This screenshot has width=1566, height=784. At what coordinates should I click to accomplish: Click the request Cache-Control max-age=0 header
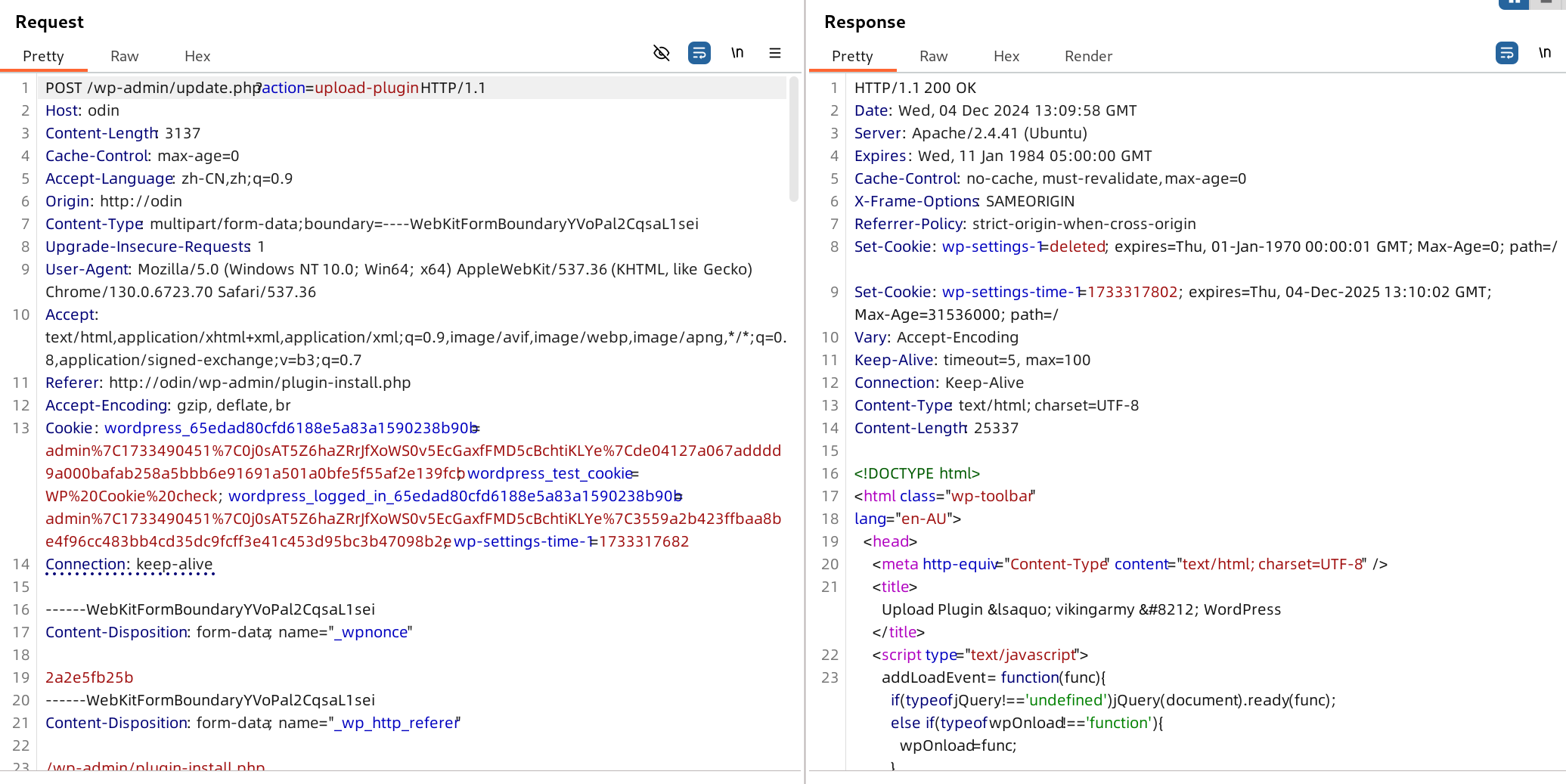[x=142, y=156]
